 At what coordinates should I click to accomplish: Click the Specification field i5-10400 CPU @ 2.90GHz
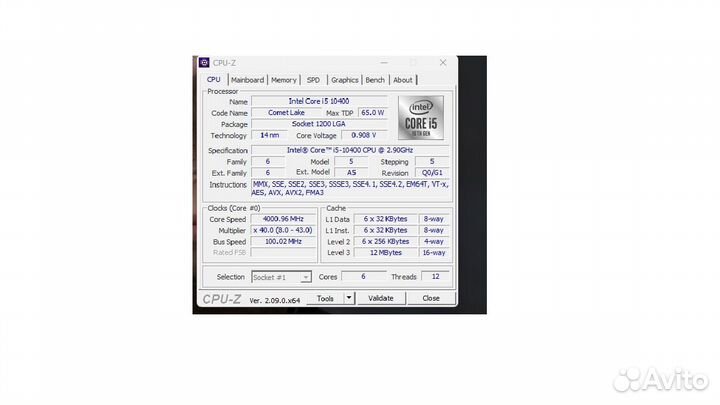pos(350,150)
